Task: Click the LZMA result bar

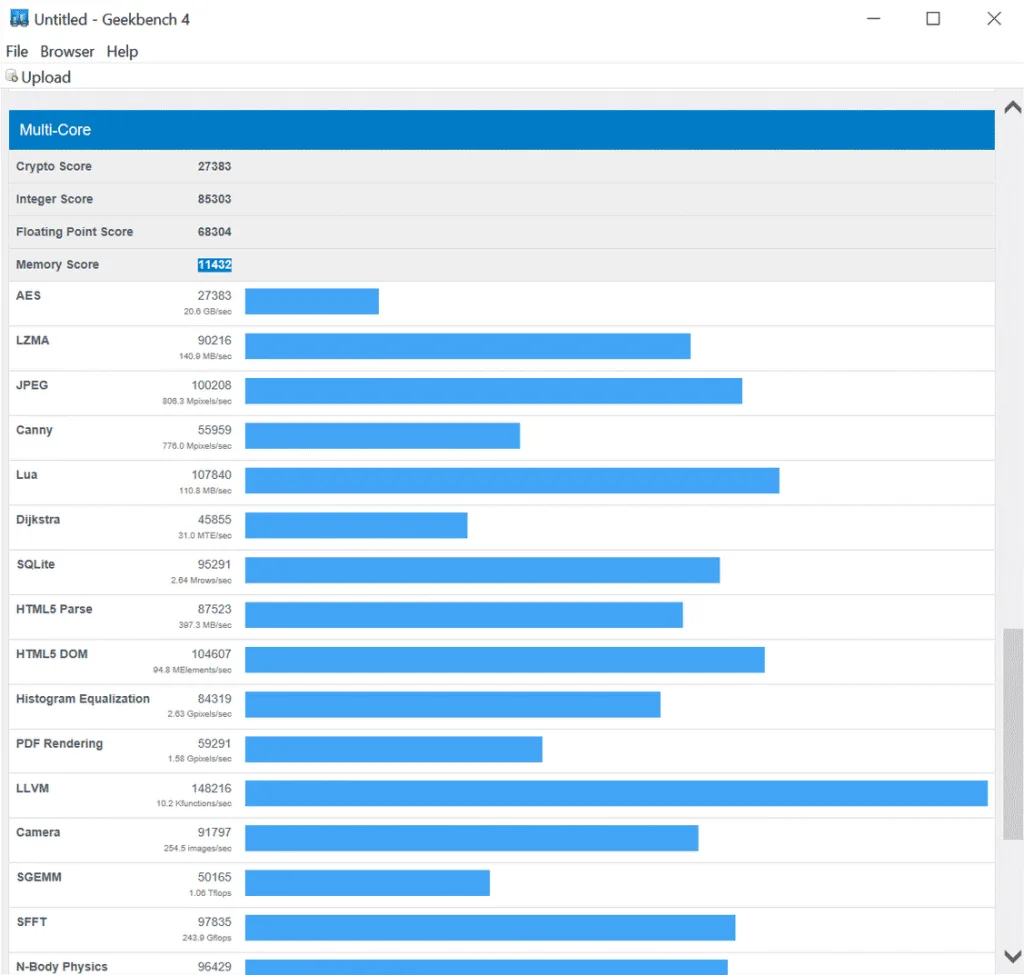Action: 468,346
